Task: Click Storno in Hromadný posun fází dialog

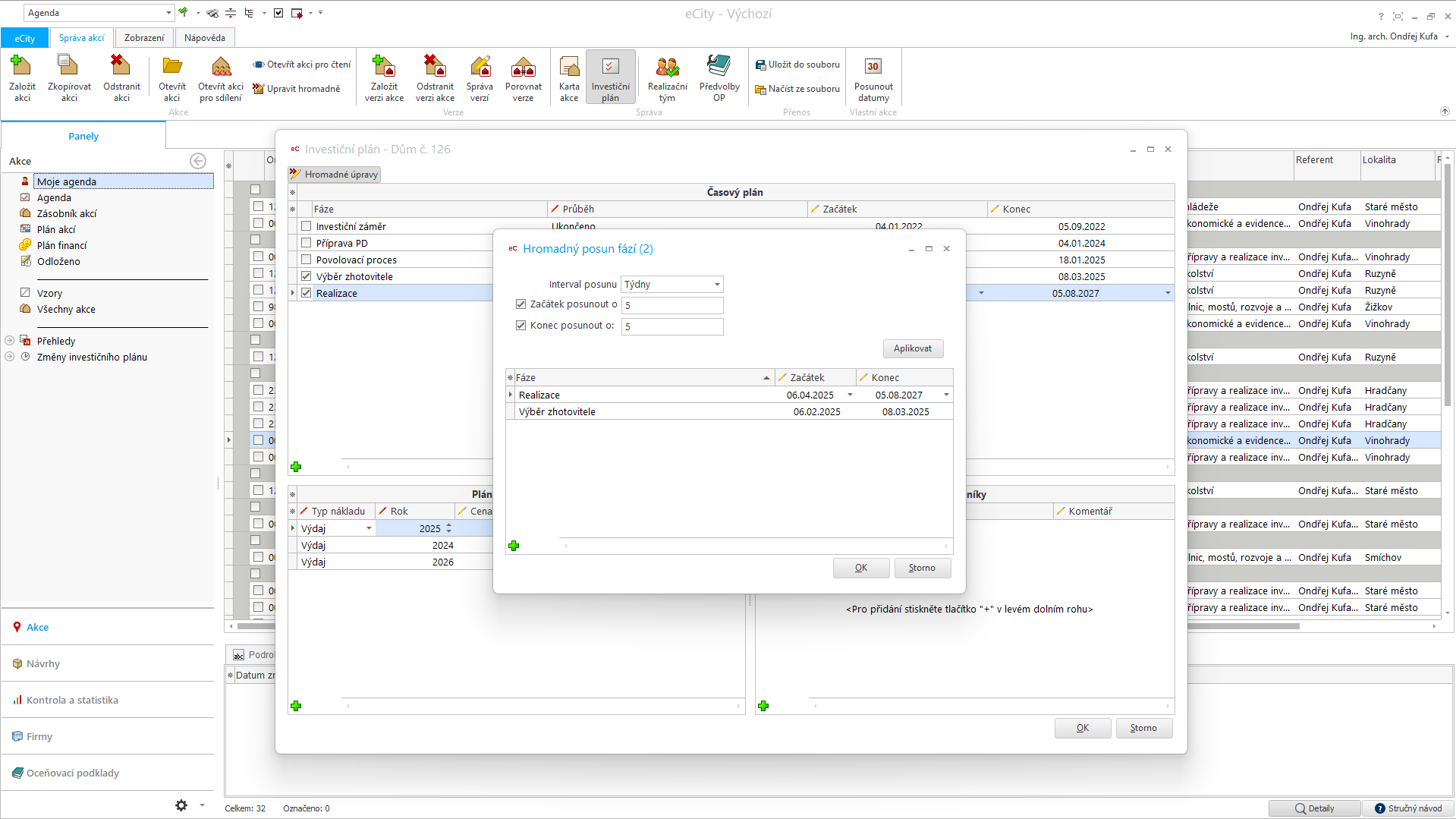Action: 922,568
